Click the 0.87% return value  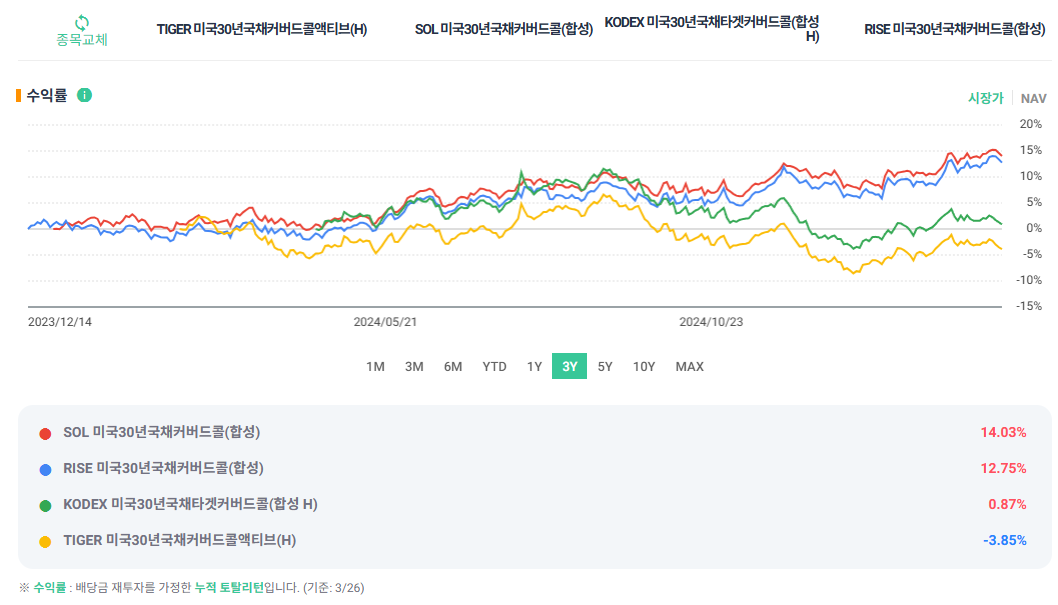click(x=1007, y=505)
